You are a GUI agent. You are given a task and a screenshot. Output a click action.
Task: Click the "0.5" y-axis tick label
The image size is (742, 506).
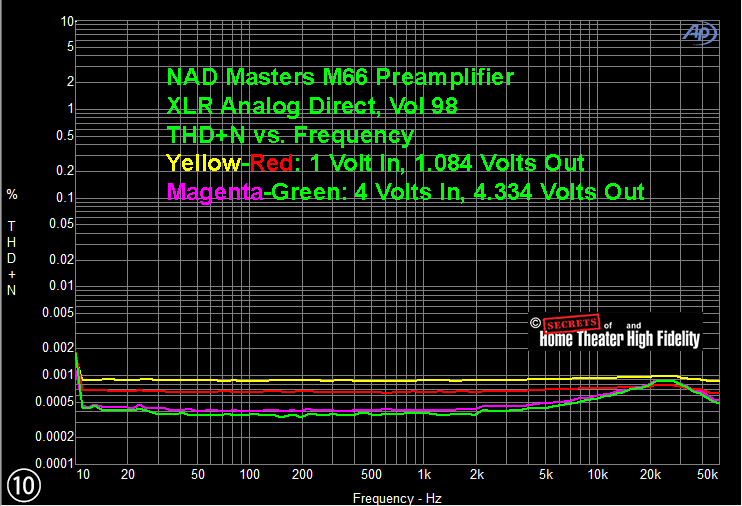tap(65, 136)
